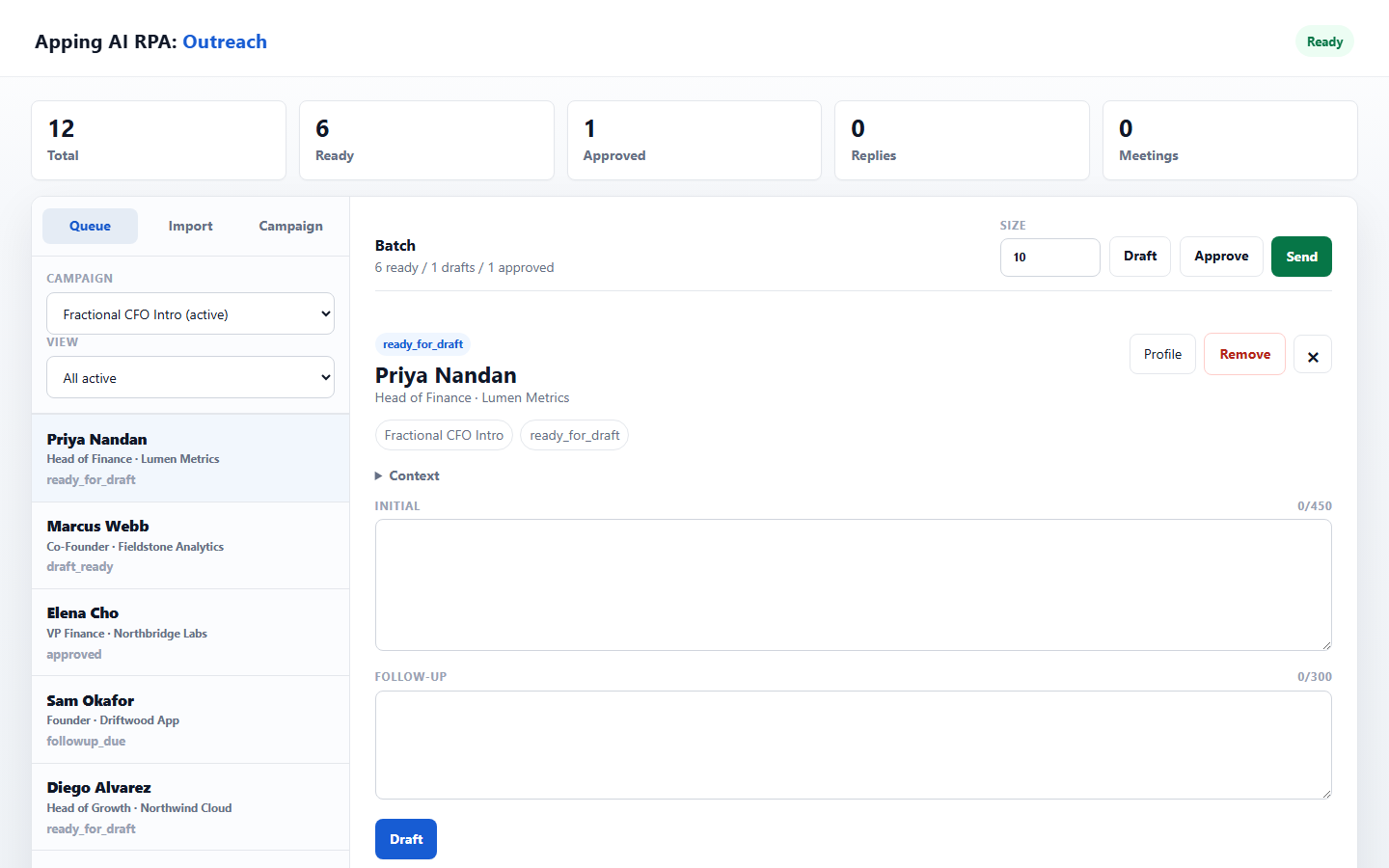This screenshot has height=868, width=1389.
Task: Select Priya Nandan in the queue list
Action: click(191, 458)
